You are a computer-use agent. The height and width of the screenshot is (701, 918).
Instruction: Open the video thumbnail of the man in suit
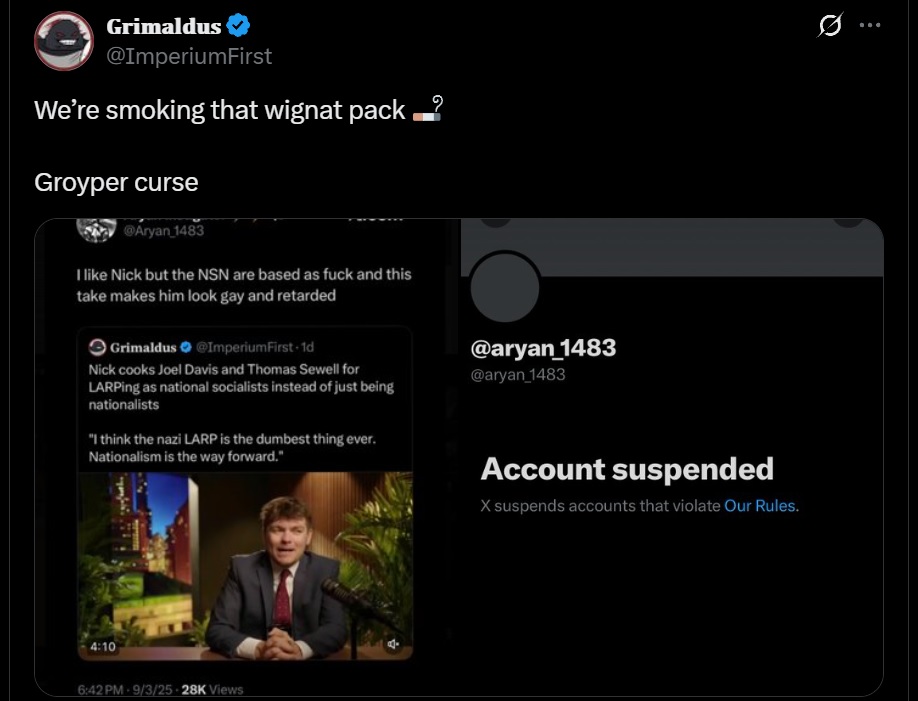click(245, 566)
